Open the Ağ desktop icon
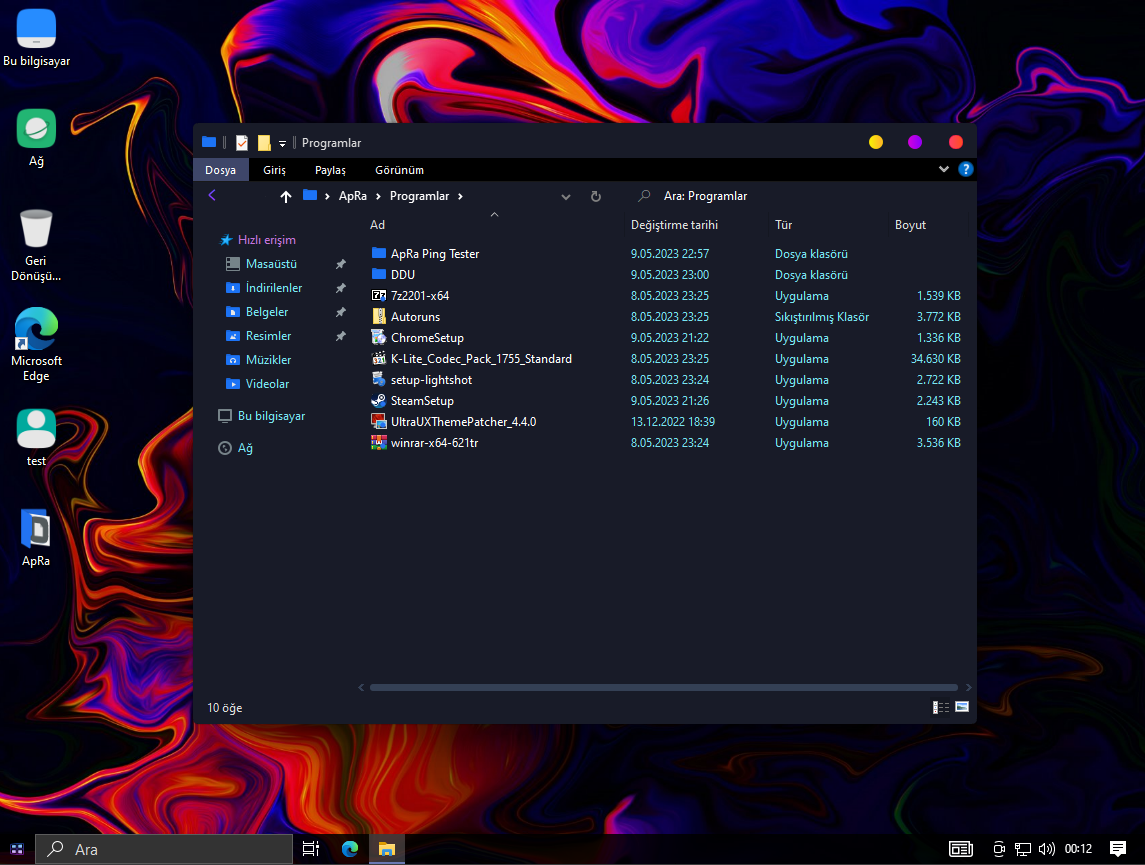The width and height of the screenshot is (1145, 865). 36,138
